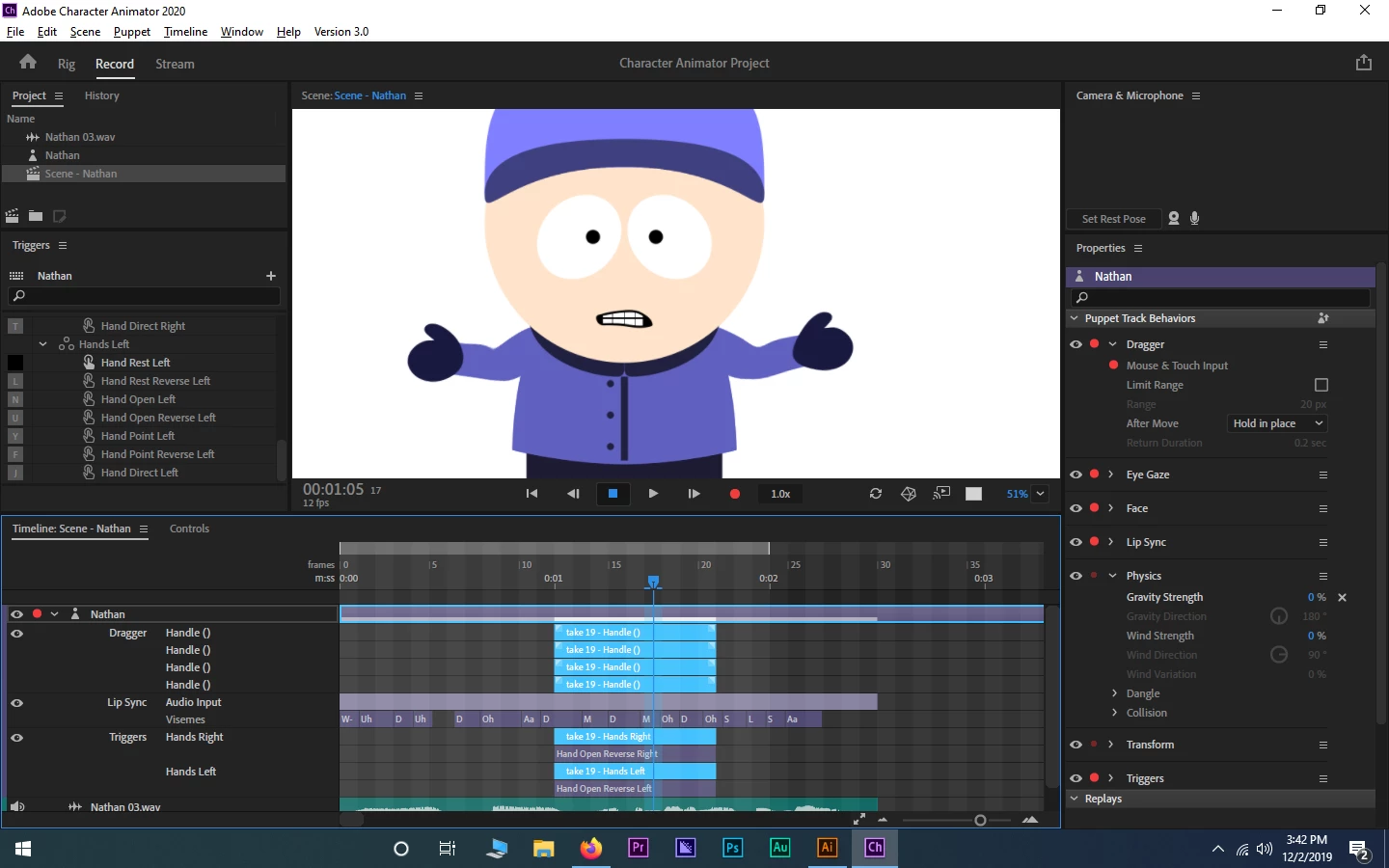The width and height of the screenshot is (1389, 868).
Task: Toggle the Nathan track record arm dot
Action: pos(37,614)
